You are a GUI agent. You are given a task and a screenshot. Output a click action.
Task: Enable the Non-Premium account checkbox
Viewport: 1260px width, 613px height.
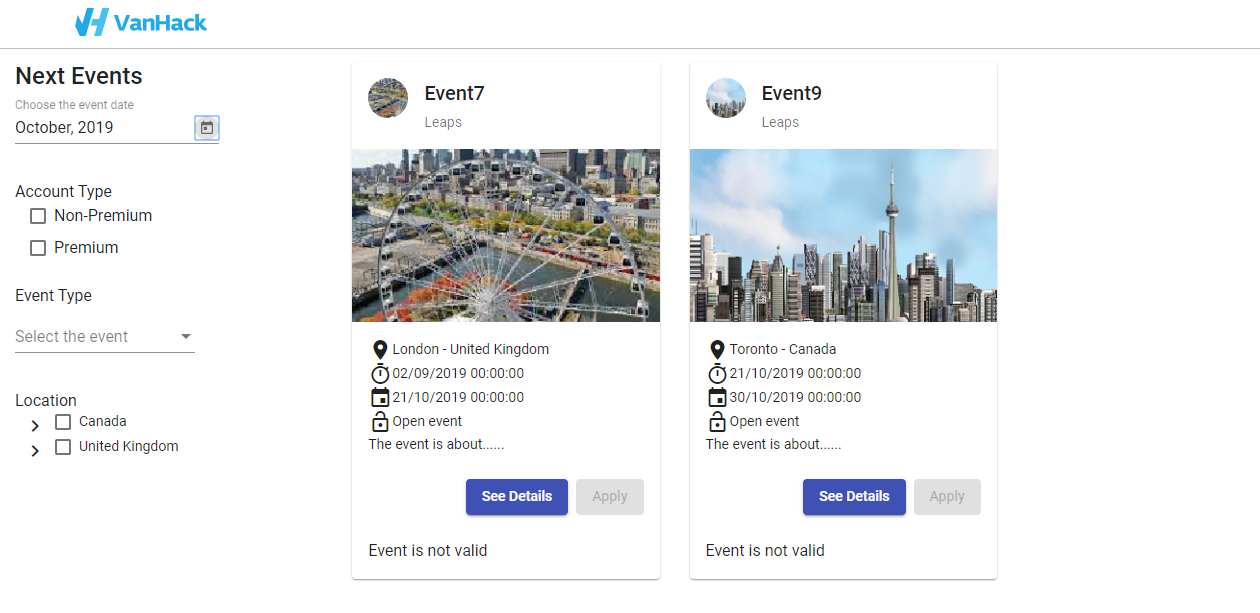[37, 216]
